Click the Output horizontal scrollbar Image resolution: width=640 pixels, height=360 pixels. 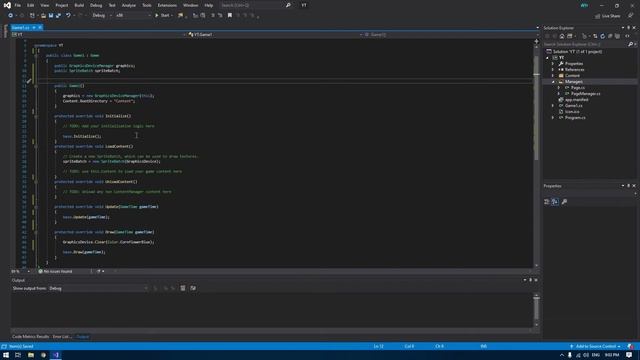pyautogui.click(x=272, y=330)
